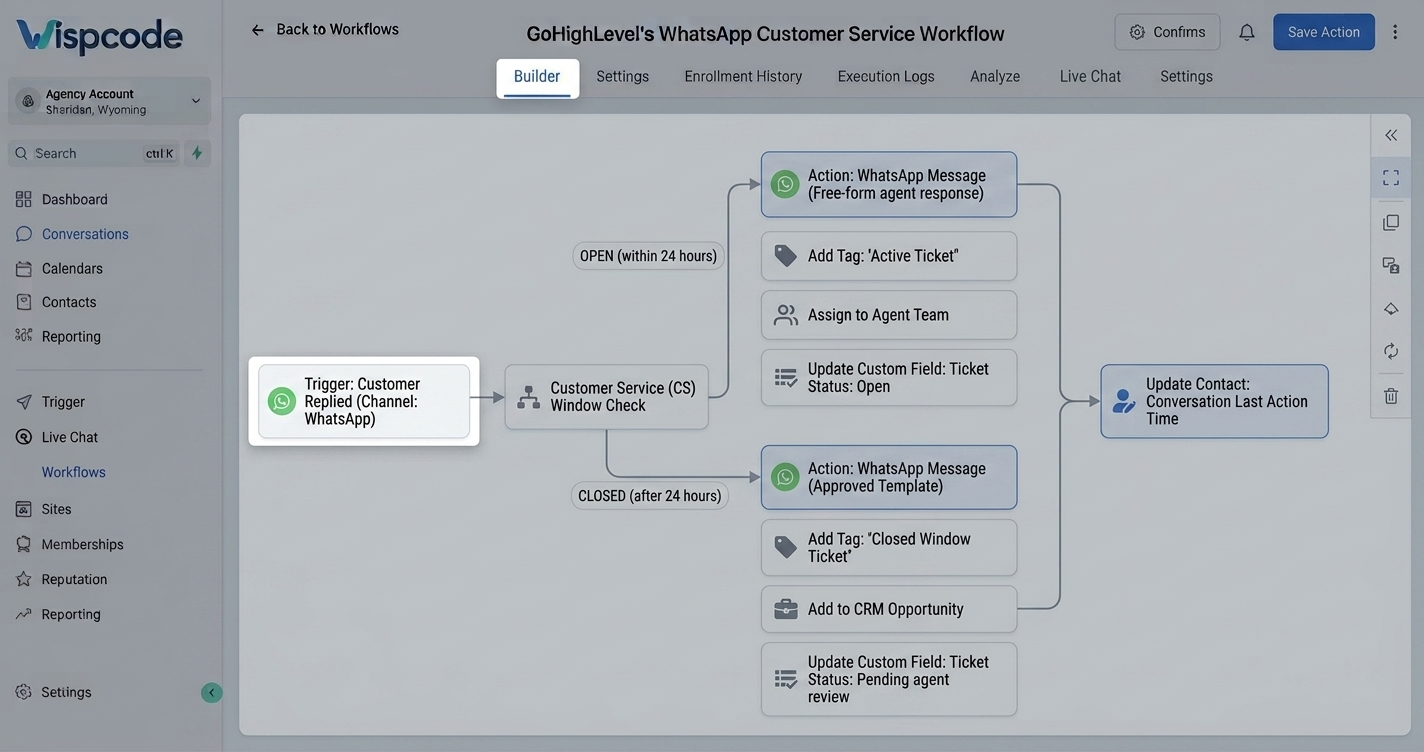Click the branch icon on CS Window Check
1424x752 pixels.
click(528, 397)
